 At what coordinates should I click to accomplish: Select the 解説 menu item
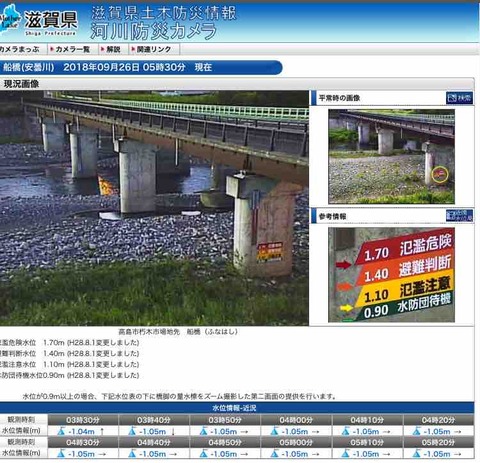tap(113, 49)
